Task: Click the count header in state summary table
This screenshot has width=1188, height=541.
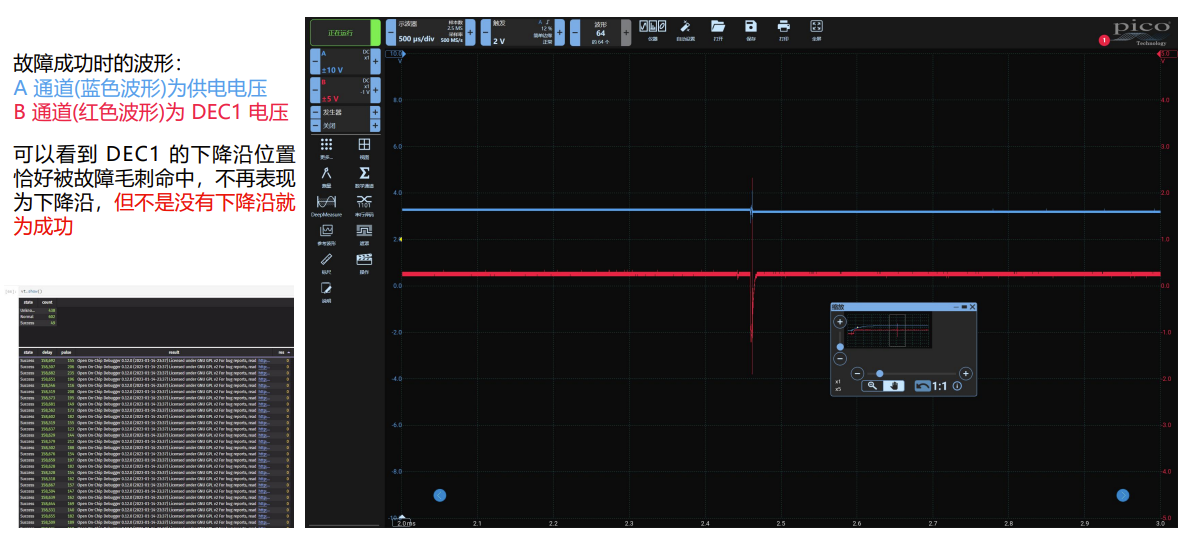Action: coord(47,302)
